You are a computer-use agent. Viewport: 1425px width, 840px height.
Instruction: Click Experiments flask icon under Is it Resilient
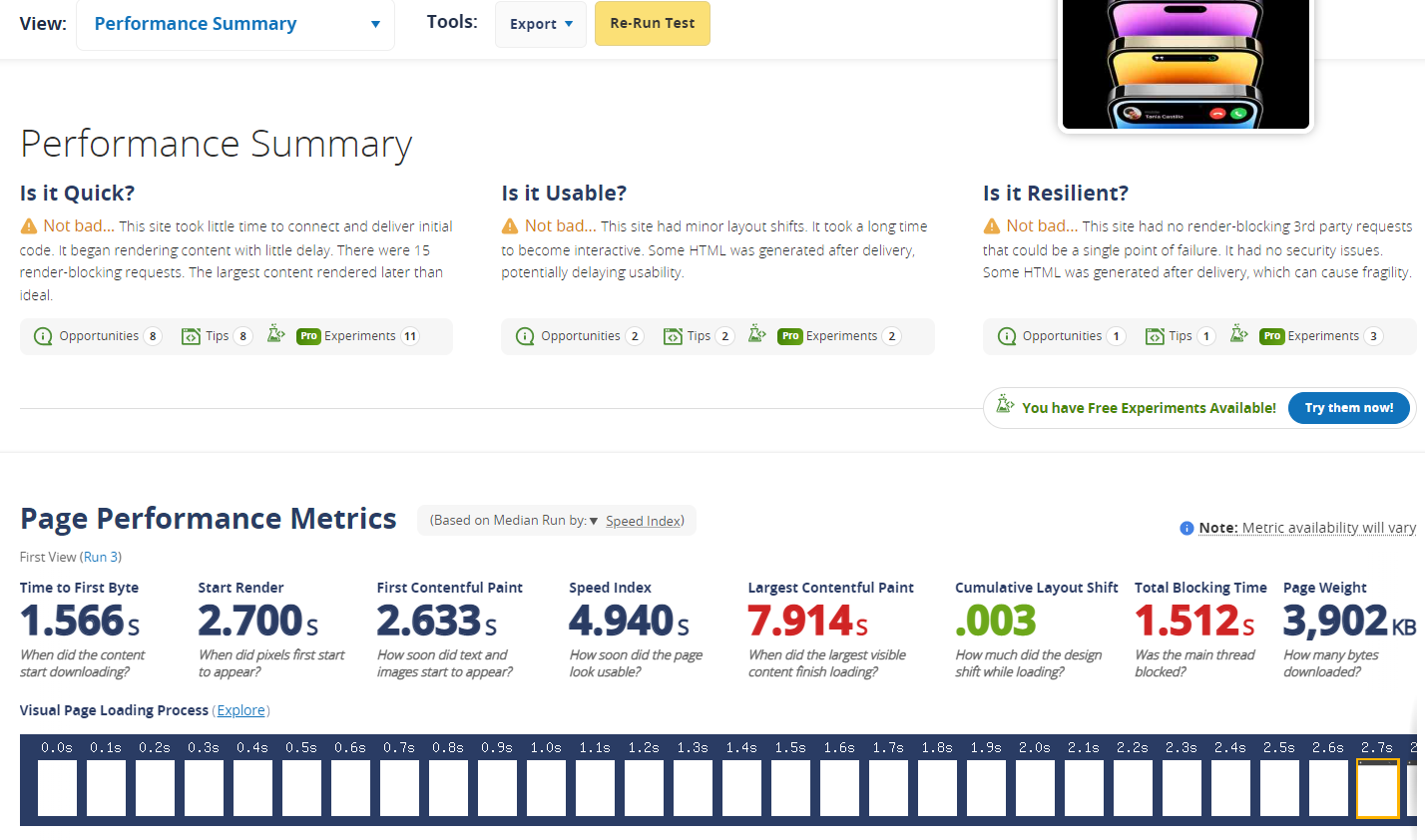1238,334
